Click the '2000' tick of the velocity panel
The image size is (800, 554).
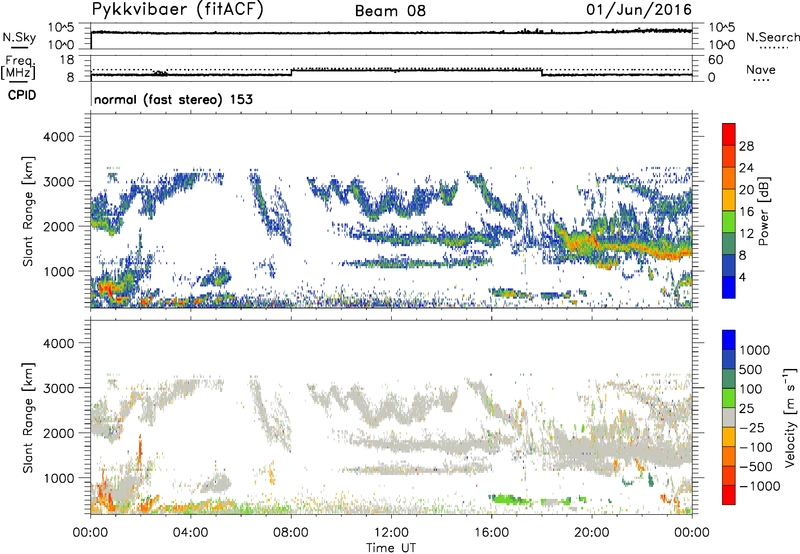point(59,433)
